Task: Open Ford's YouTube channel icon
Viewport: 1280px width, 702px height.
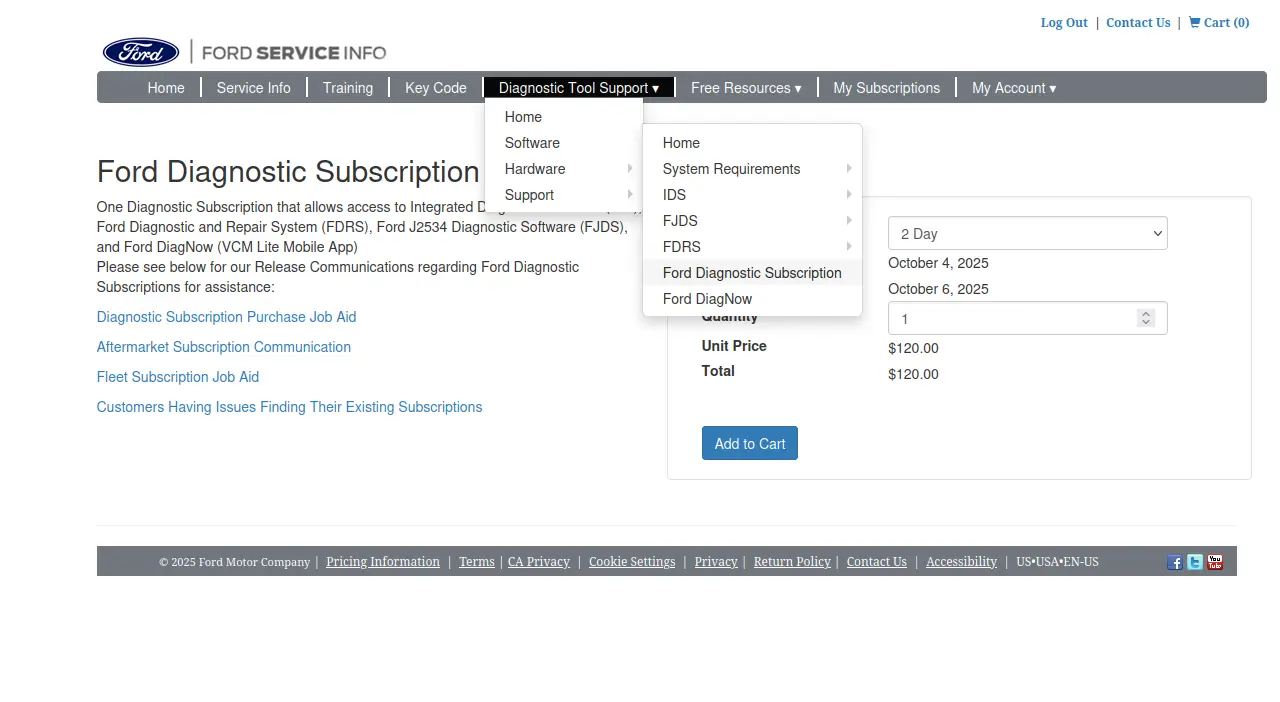Action: [x=1215, y=562]
